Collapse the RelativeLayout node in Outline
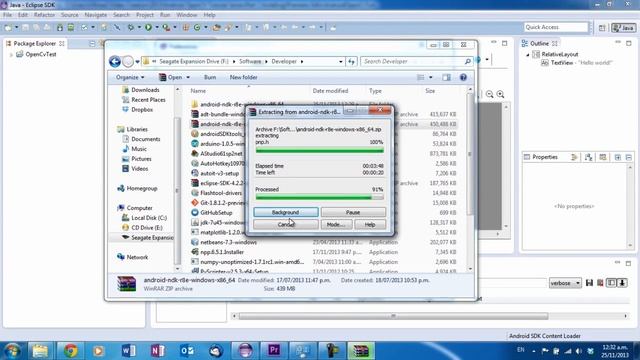640x360 pixels. click(x=528, y=54)
